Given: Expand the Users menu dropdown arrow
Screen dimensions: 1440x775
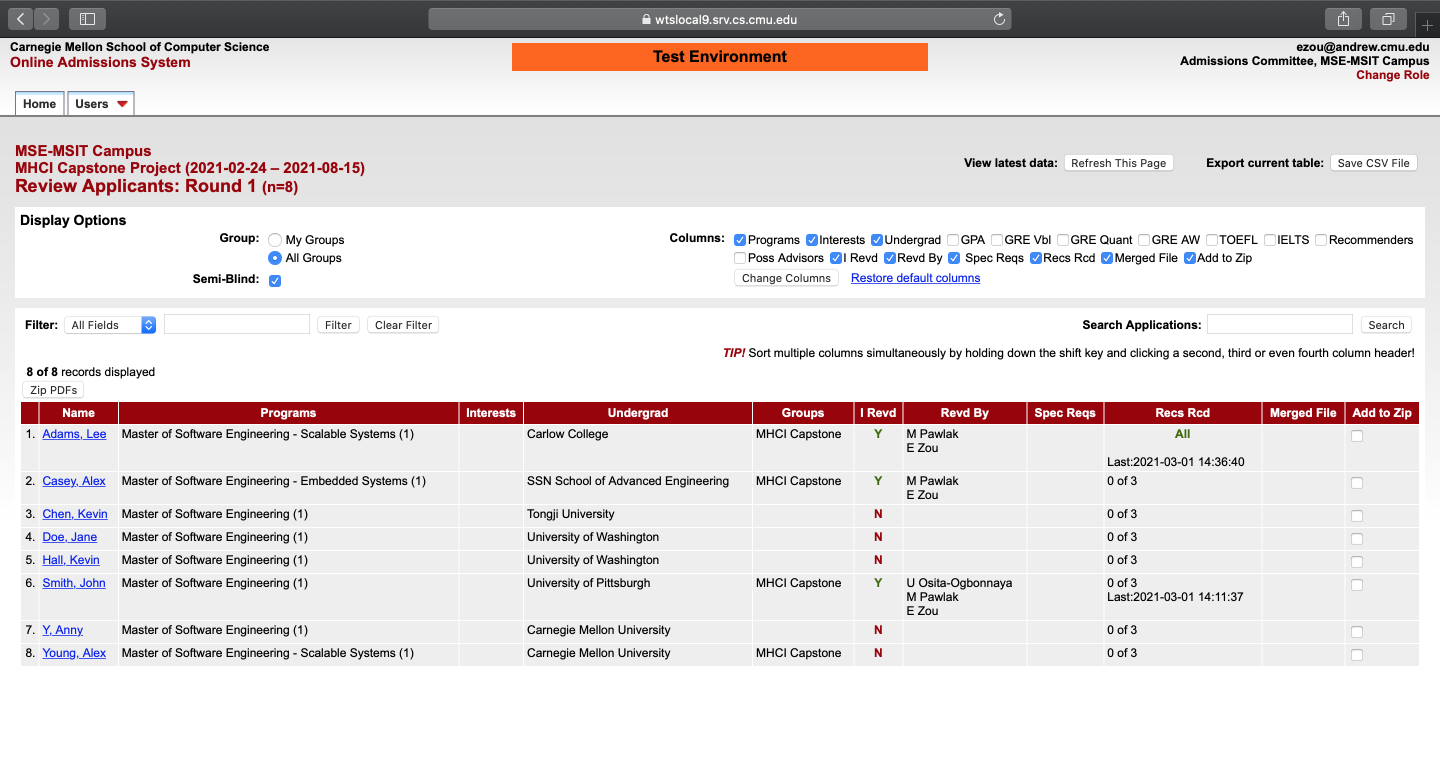Looking at the screenshot, I should coord(122,104).
